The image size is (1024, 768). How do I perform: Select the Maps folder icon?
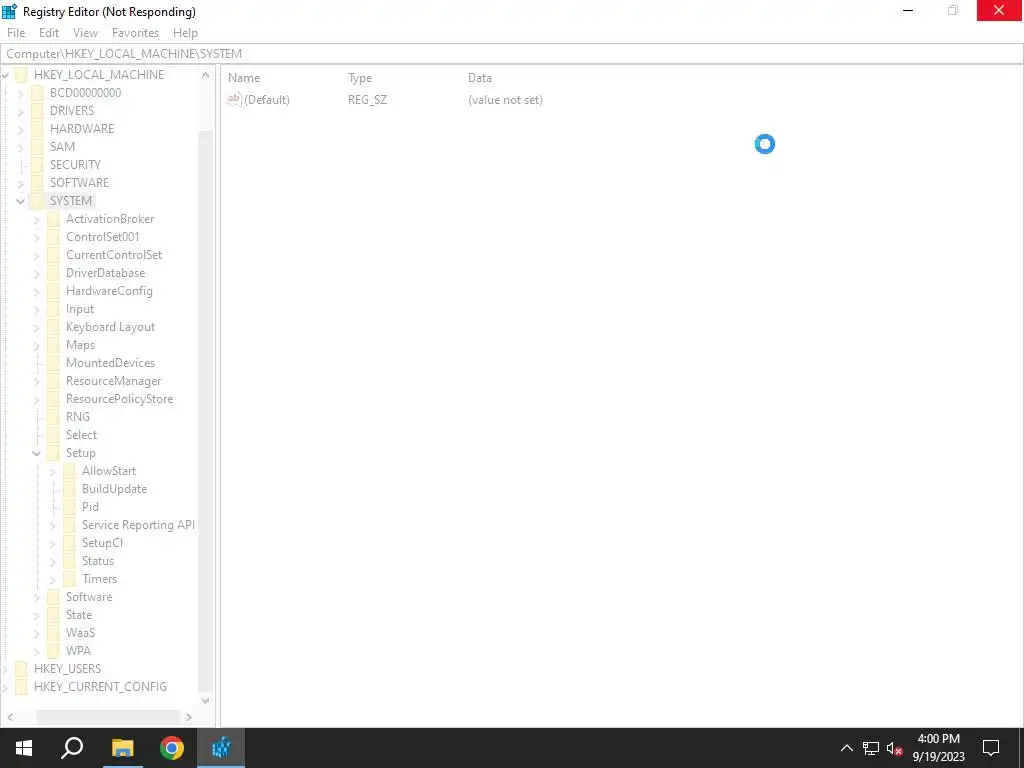click(54, 345)
